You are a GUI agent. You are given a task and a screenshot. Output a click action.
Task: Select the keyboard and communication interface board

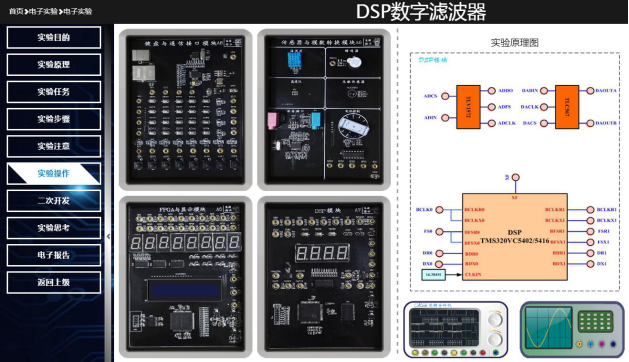[x=185, y=110]
